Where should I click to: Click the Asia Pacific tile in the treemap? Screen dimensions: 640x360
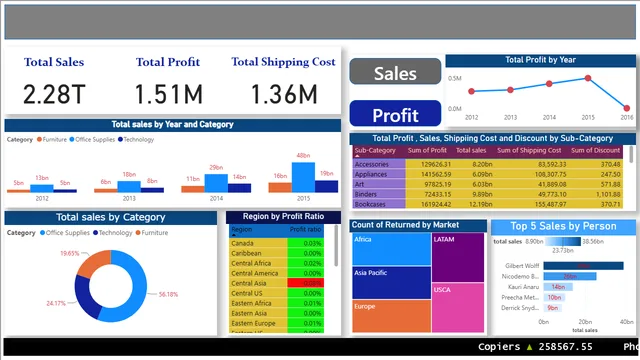point(391,283)
